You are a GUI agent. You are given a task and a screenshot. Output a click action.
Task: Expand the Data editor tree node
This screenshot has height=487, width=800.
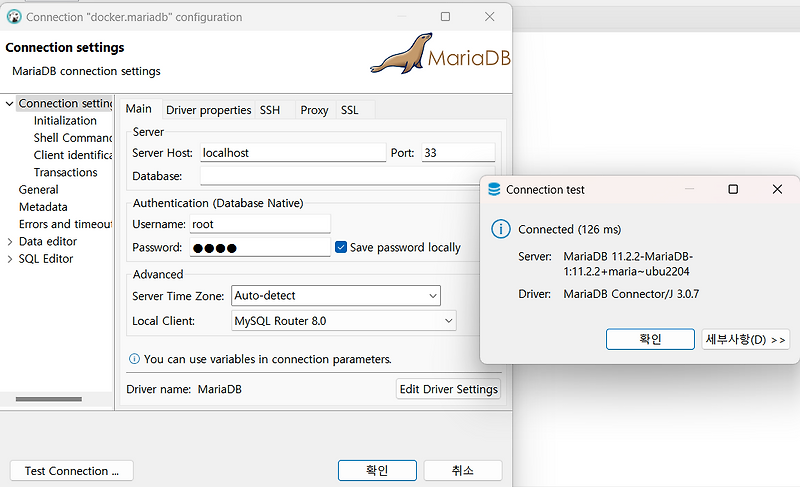(x=9, y=242)
